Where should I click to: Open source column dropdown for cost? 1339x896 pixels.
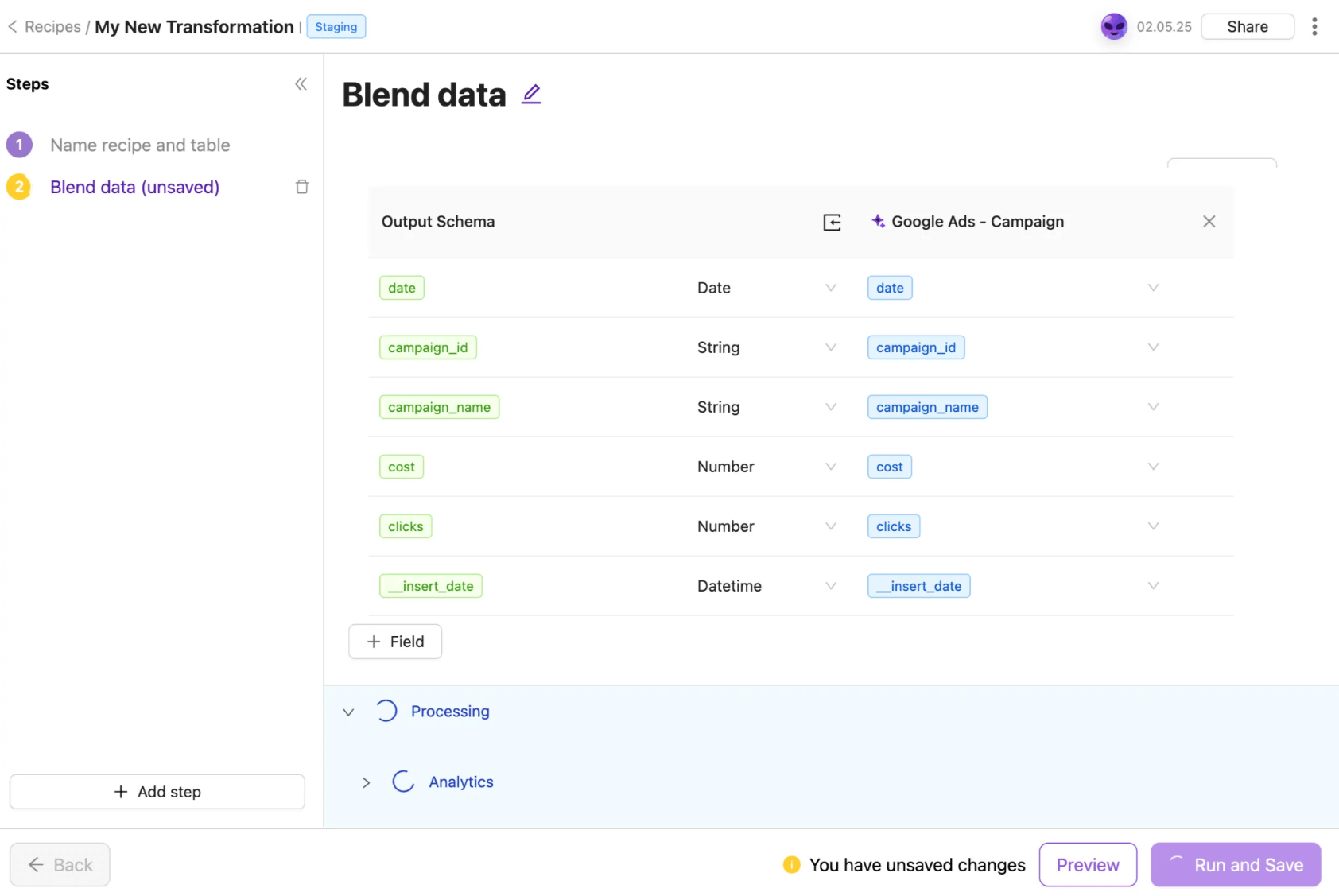click(1153, 467)
